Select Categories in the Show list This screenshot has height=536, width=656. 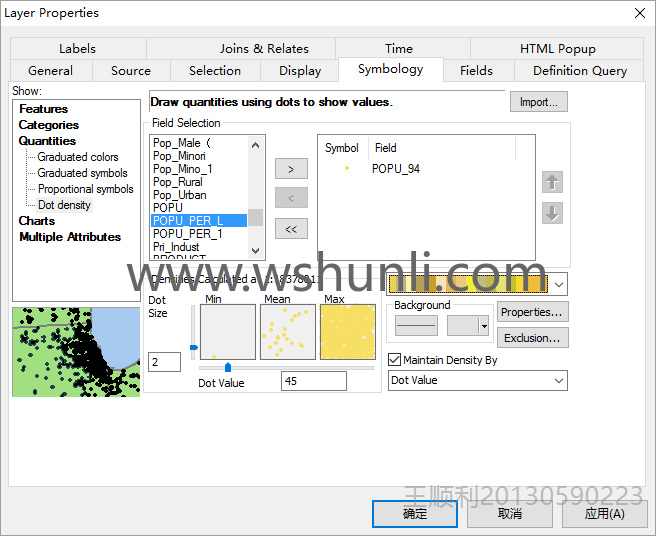49,125
